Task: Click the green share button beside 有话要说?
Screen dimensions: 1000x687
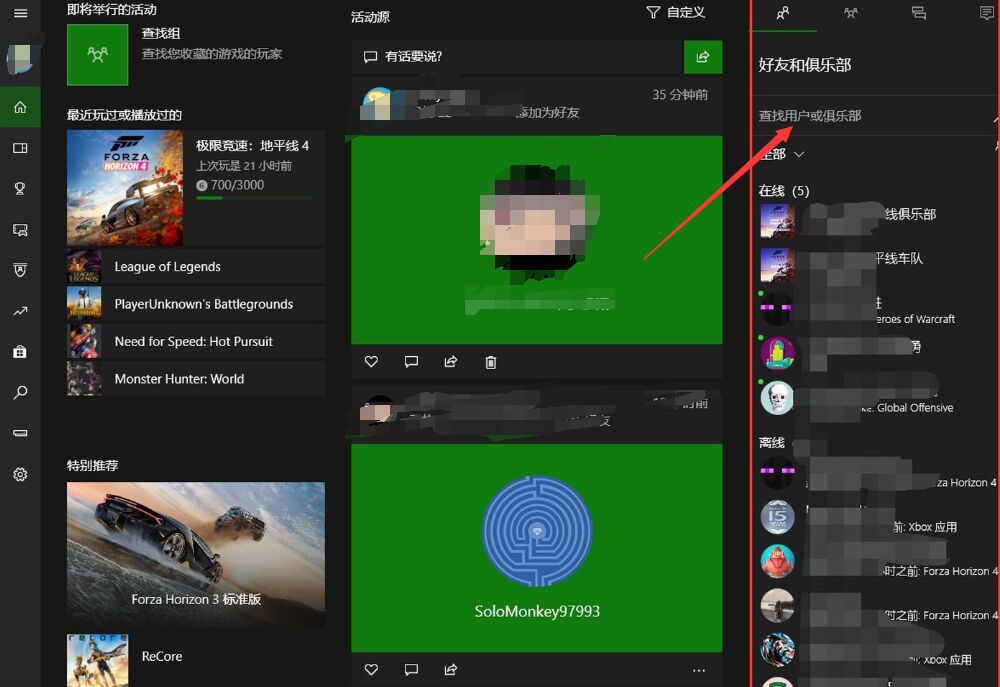Action: (x=703, y=57)
